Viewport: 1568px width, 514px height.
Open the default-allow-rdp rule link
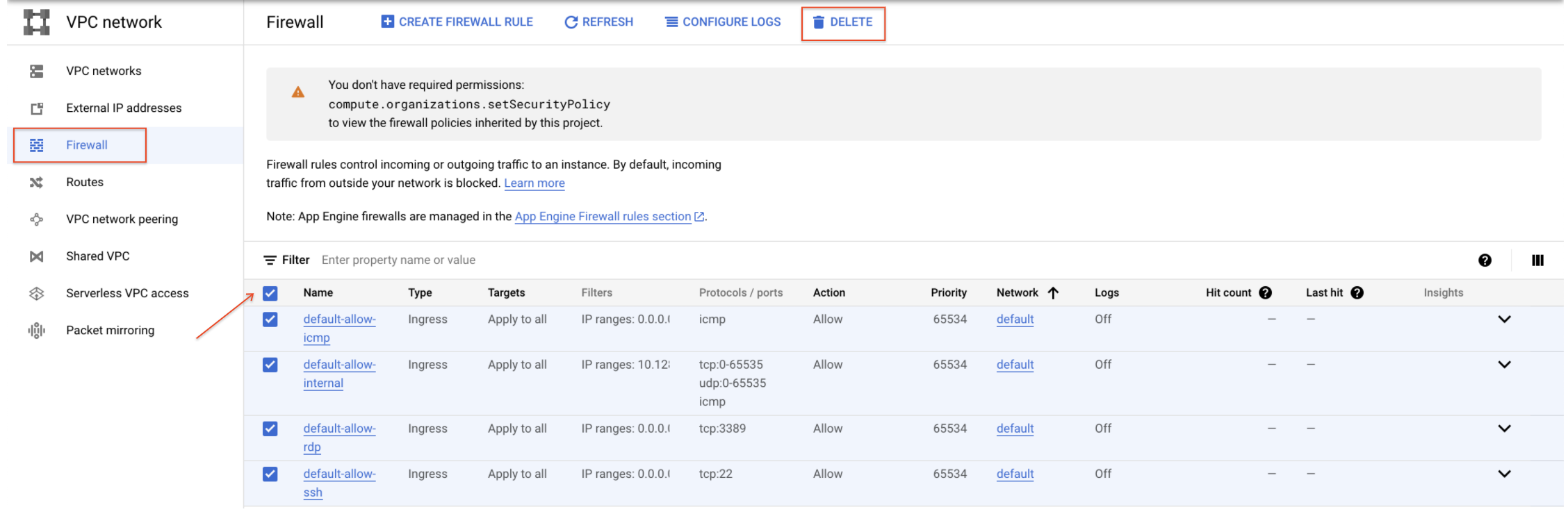coord(339,438)
